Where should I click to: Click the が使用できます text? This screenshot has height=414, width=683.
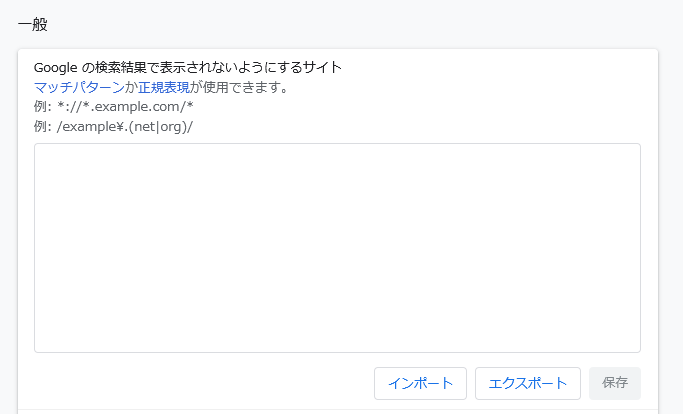240,87
